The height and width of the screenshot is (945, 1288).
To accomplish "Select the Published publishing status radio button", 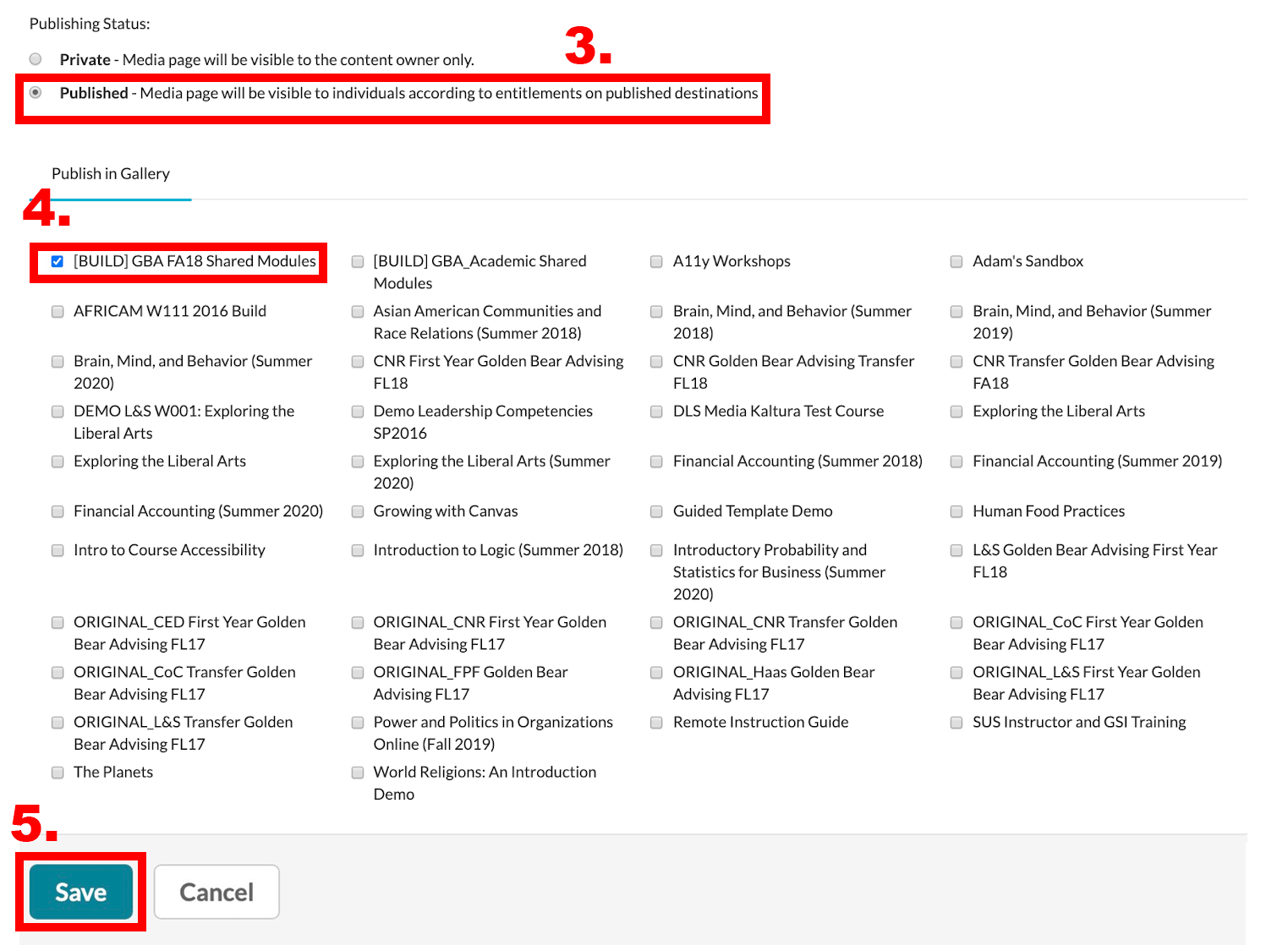I will point(36,94).
